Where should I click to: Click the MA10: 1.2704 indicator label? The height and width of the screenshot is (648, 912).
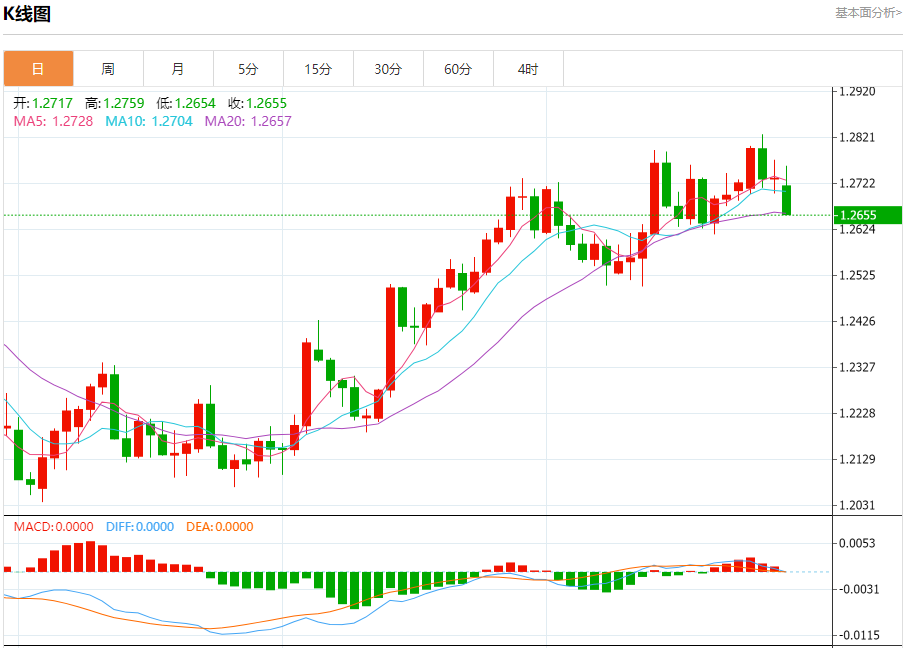pos(149,122)
